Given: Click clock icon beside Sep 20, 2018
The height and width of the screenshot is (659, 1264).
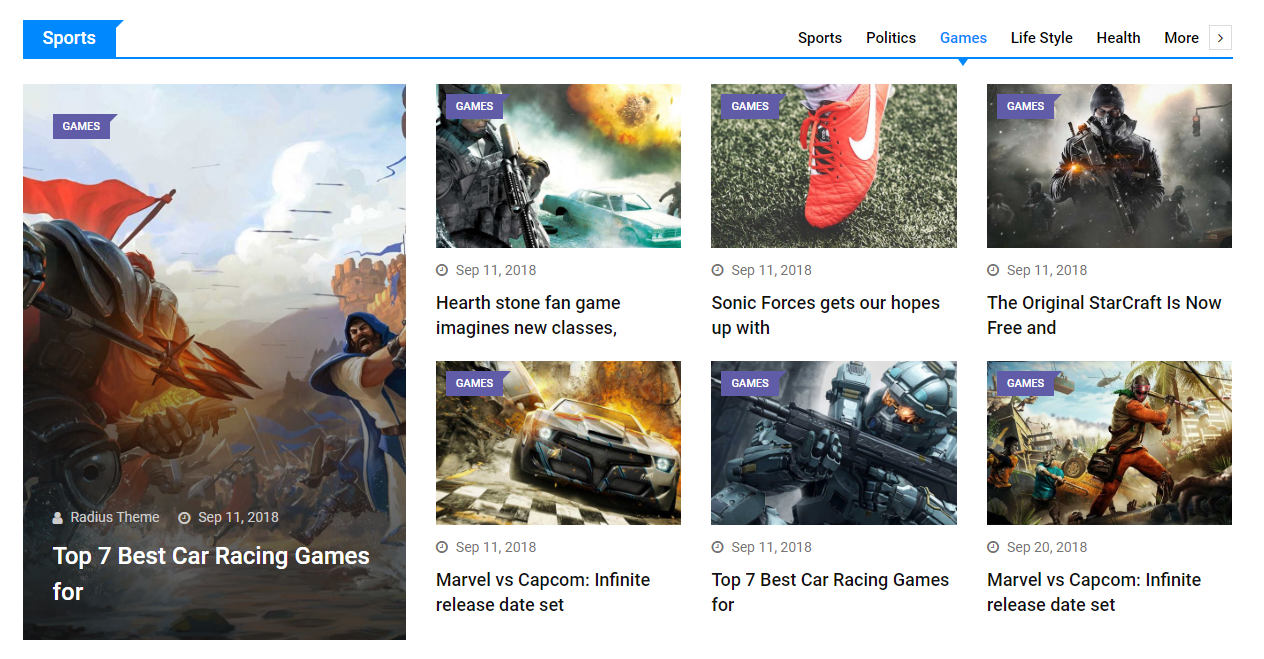Looking at the screenshot, I should (x=993, y=547).
